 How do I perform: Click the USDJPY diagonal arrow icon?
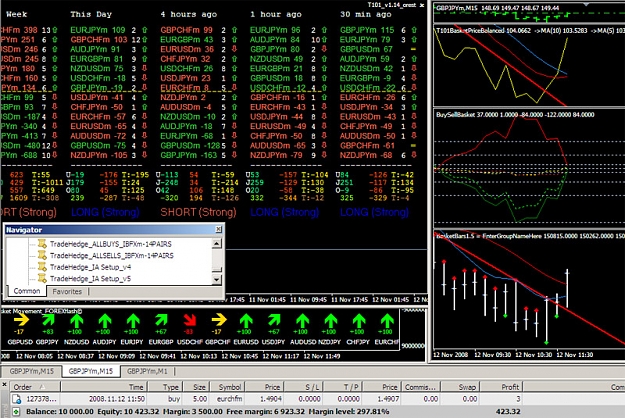274,320
